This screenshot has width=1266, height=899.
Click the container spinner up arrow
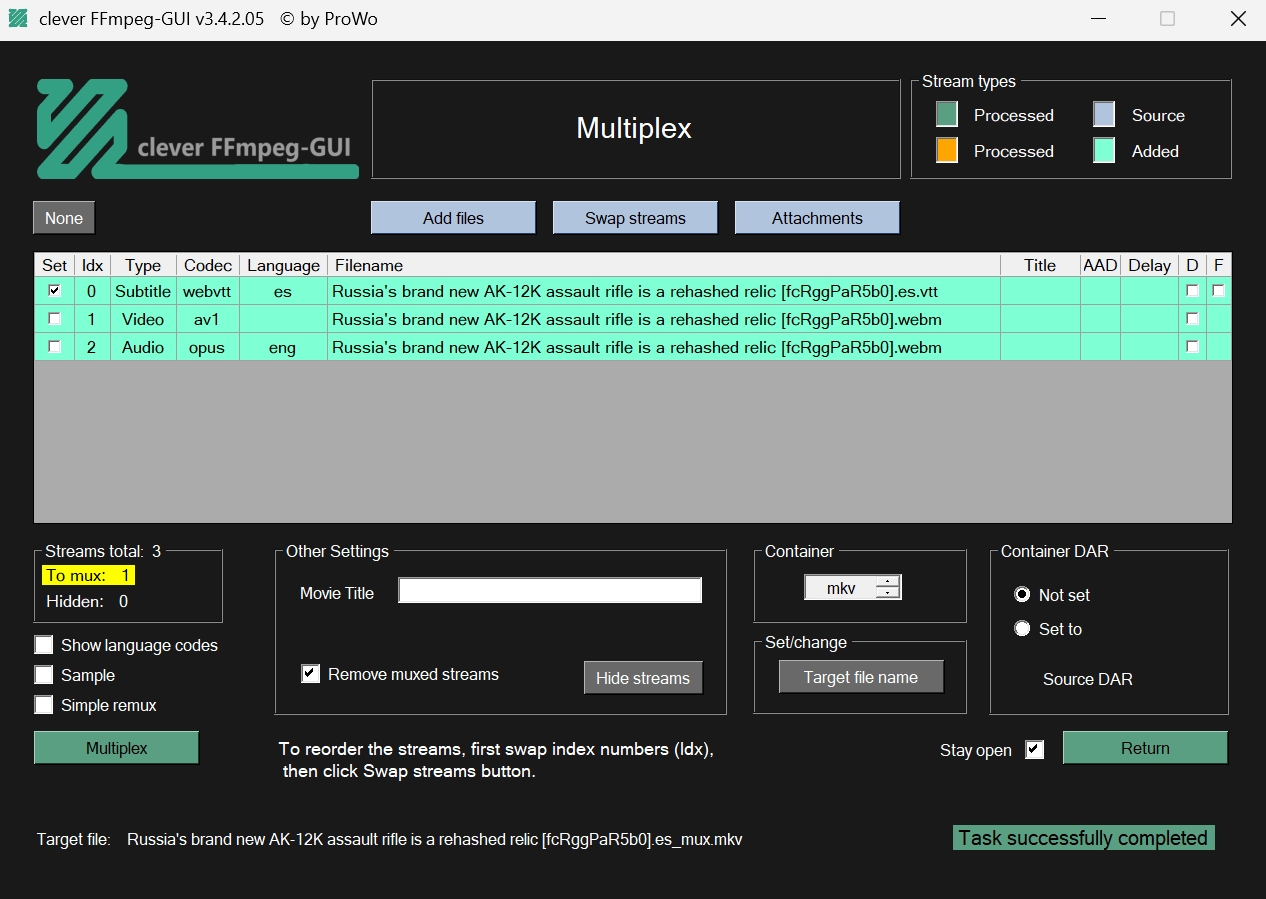888,582
